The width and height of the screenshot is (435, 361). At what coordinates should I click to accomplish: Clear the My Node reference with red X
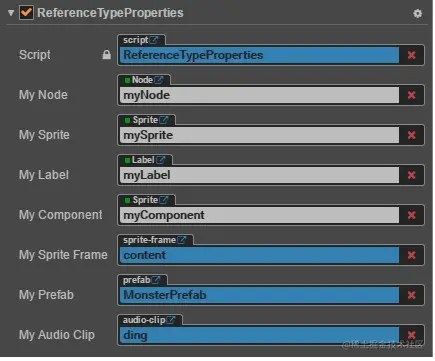[412, 95]
